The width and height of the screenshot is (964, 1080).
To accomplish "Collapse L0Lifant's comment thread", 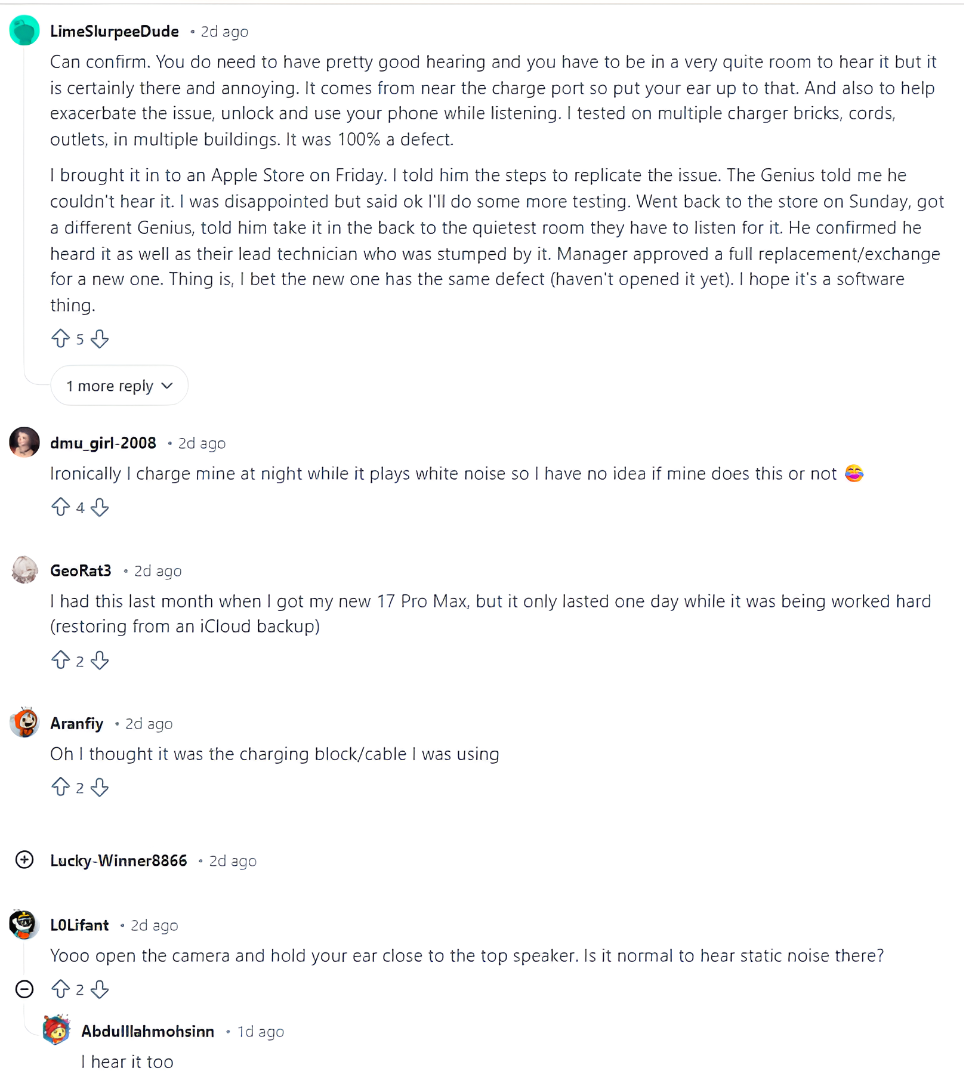I will pos(25,990).
